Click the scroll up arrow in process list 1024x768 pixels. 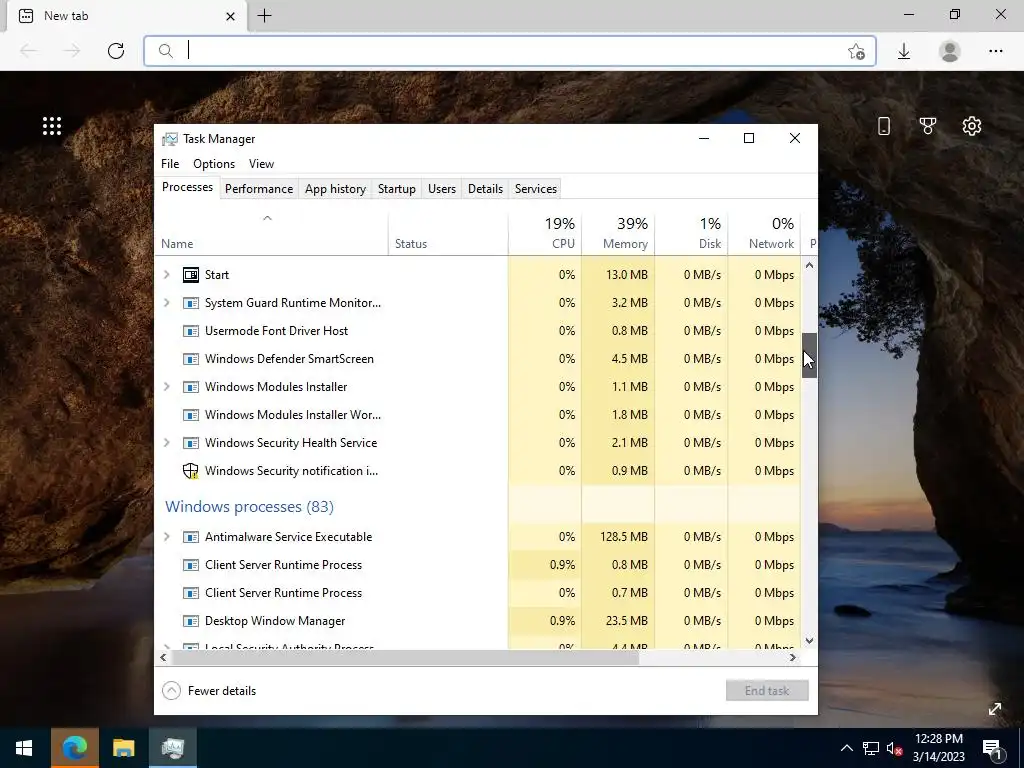click(x=809, y=265)
